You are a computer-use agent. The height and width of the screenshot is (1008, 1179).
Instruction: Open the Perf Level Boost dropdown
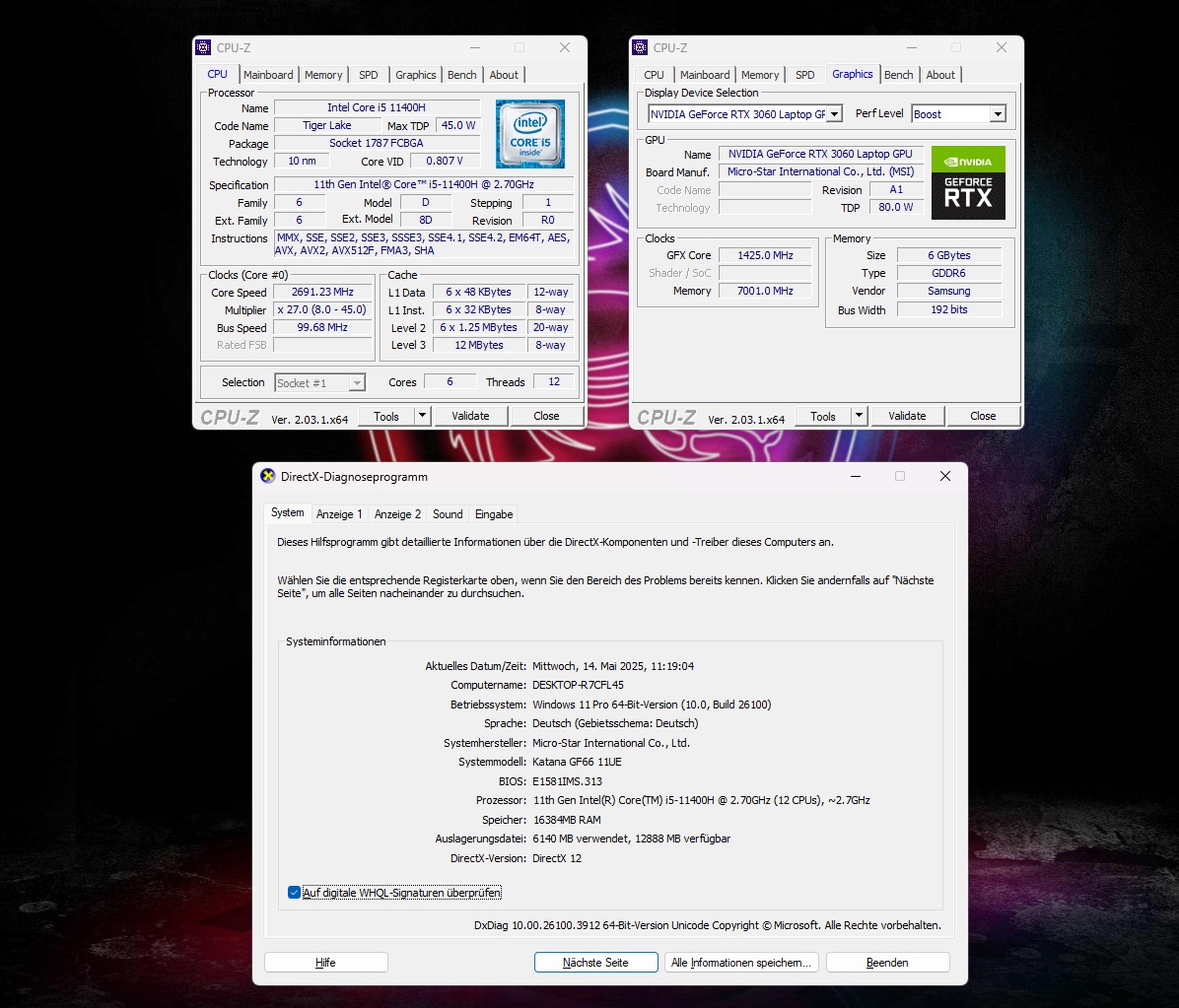click(x=997, y=114)
